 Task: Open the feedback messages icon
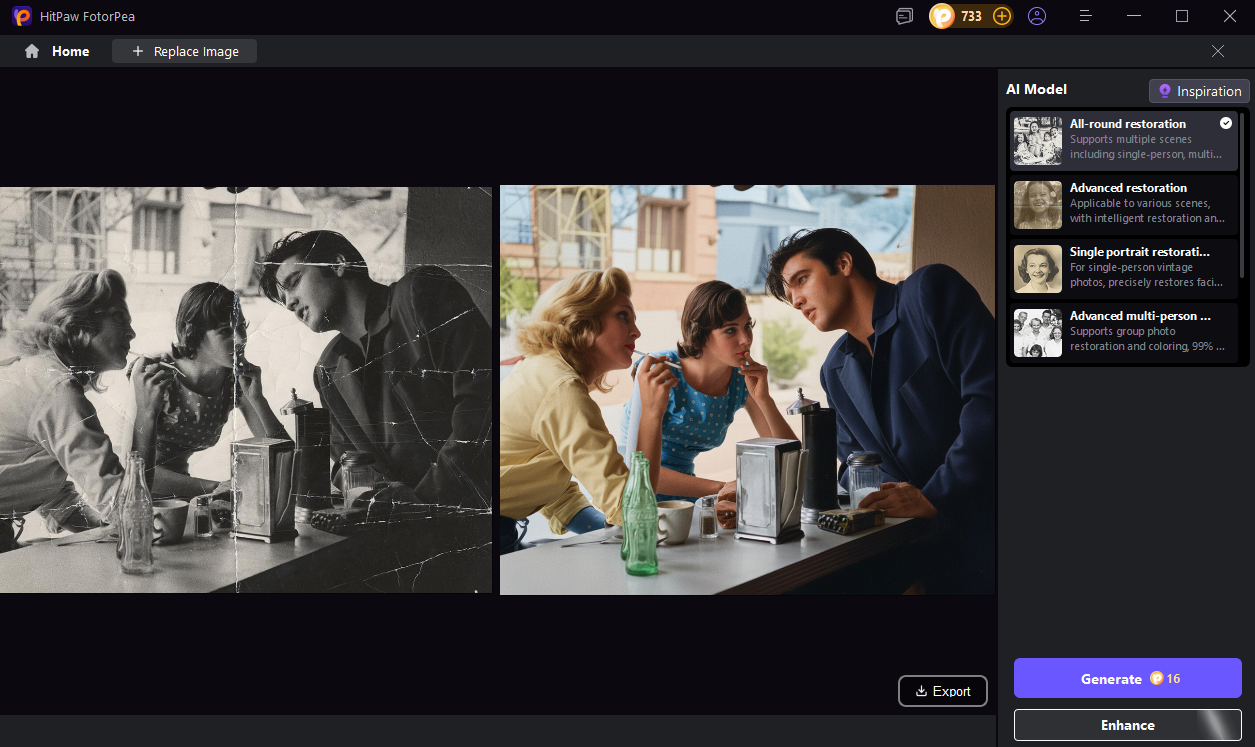point(904,16)
